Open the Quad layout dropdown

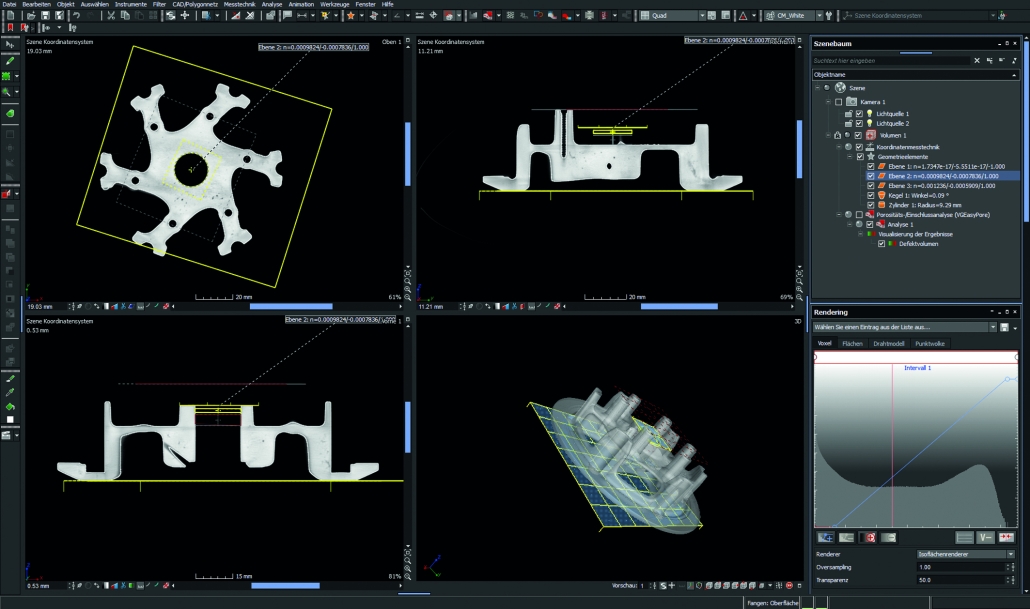click(700, 16)
